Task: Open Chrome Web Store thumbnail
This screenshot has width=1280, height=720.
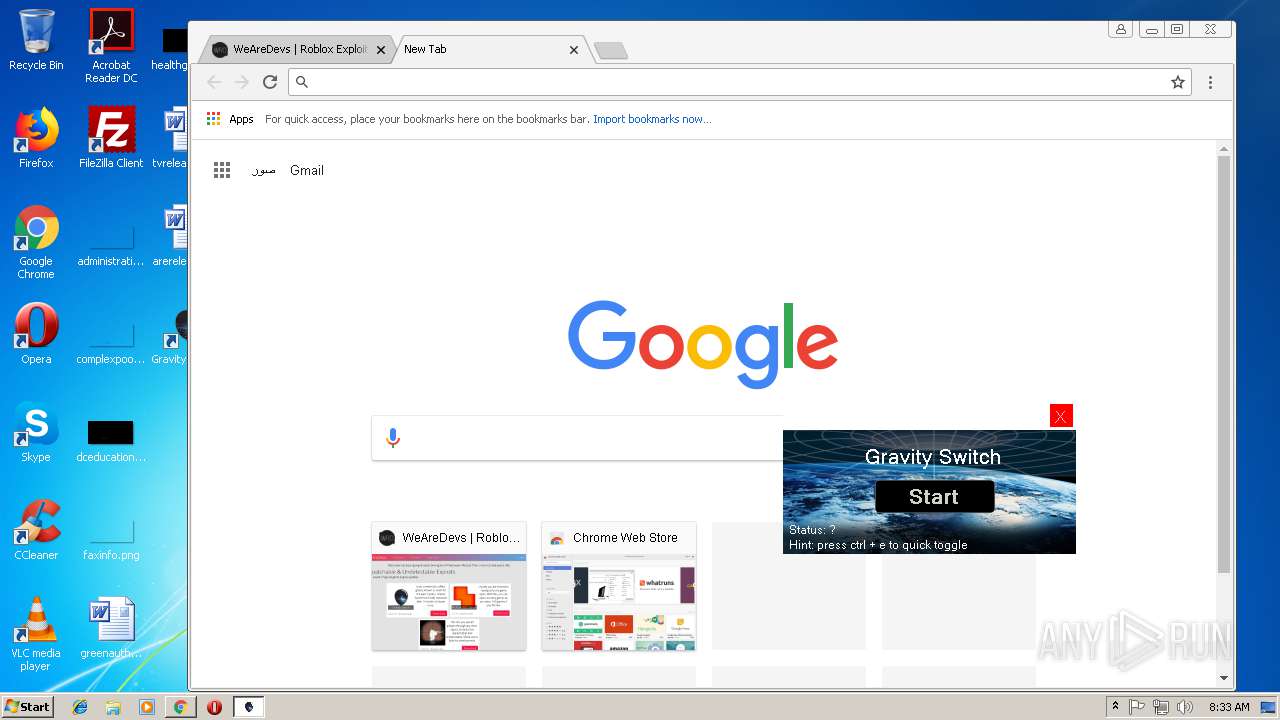Action: pyautogui.click(x=619, y=586)
